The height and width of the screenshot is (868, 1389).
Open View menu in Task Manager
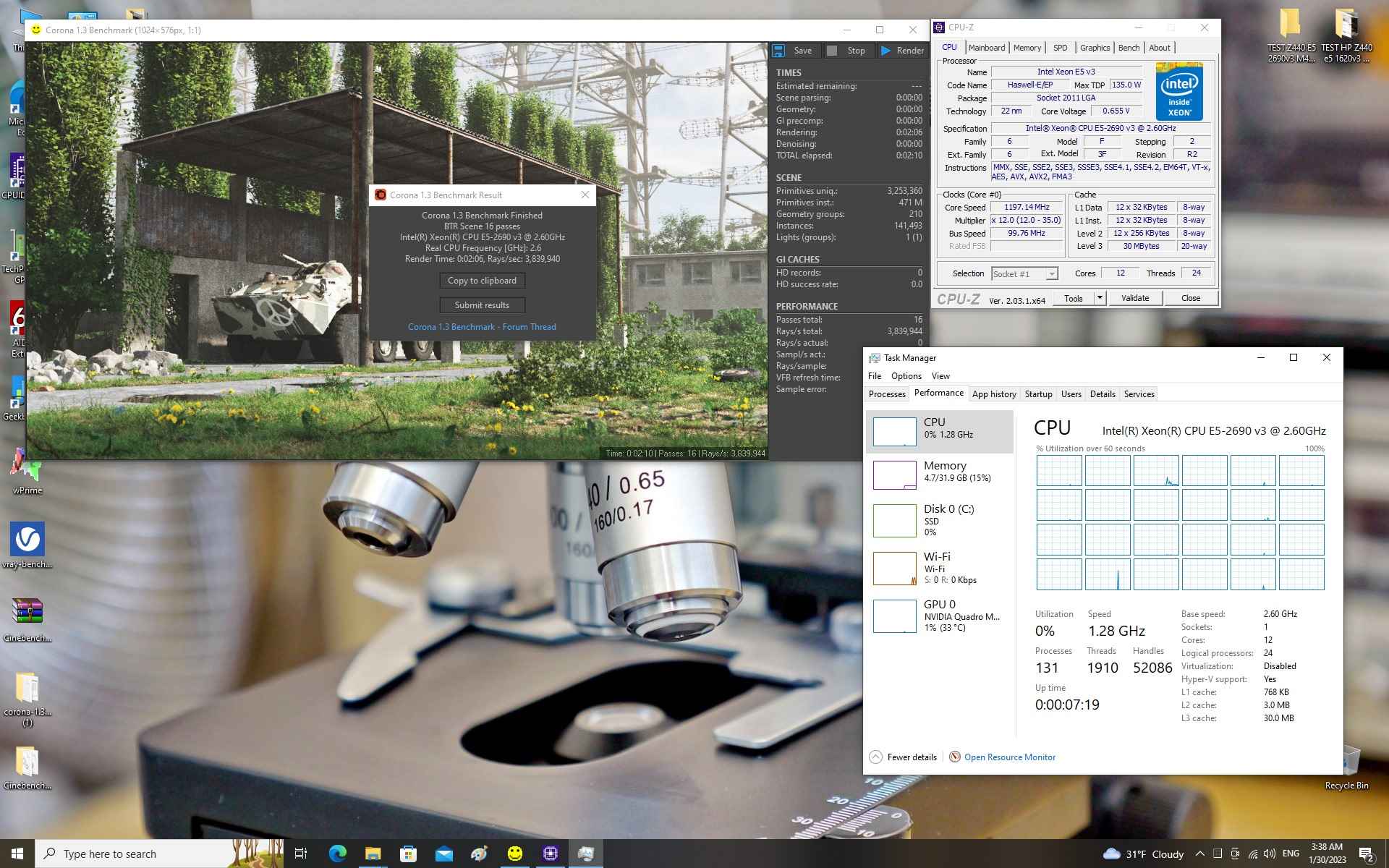point(940,376)
